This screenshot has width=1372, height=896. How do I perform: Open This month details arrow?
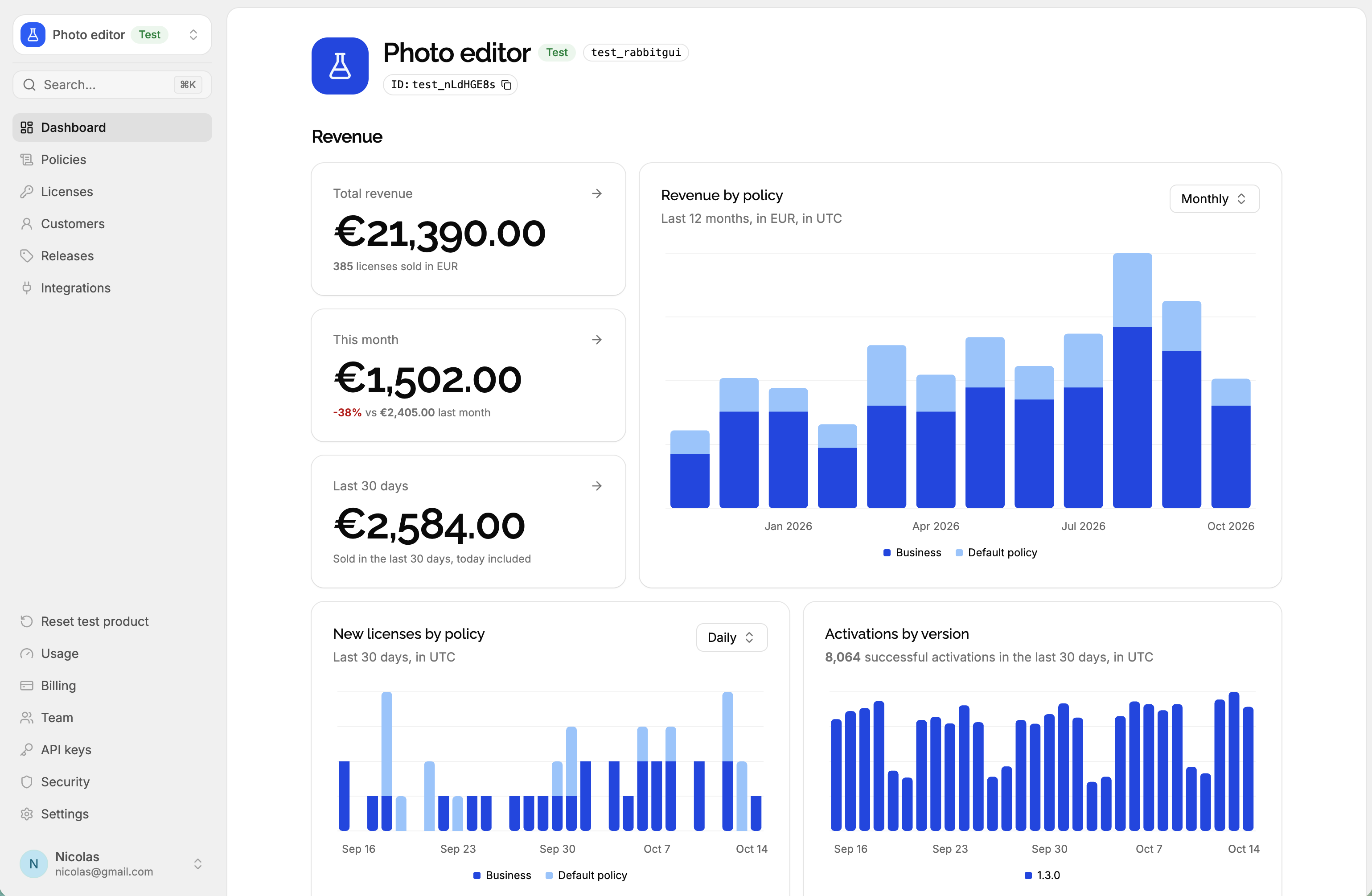click(x=597, y=340)
